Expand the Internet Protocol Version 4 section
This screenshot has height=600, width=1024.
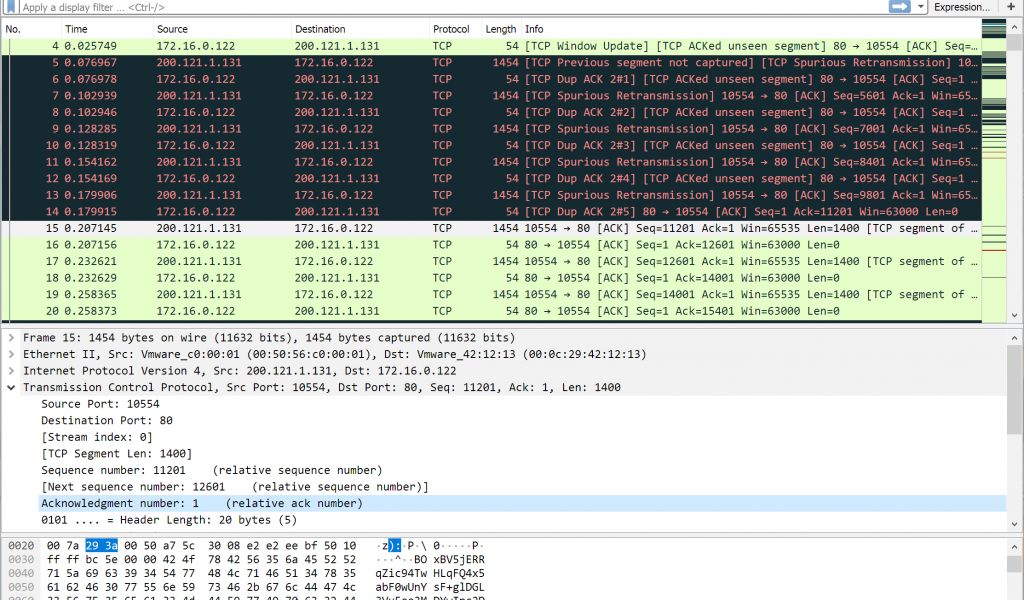click(x=11, y=371)
